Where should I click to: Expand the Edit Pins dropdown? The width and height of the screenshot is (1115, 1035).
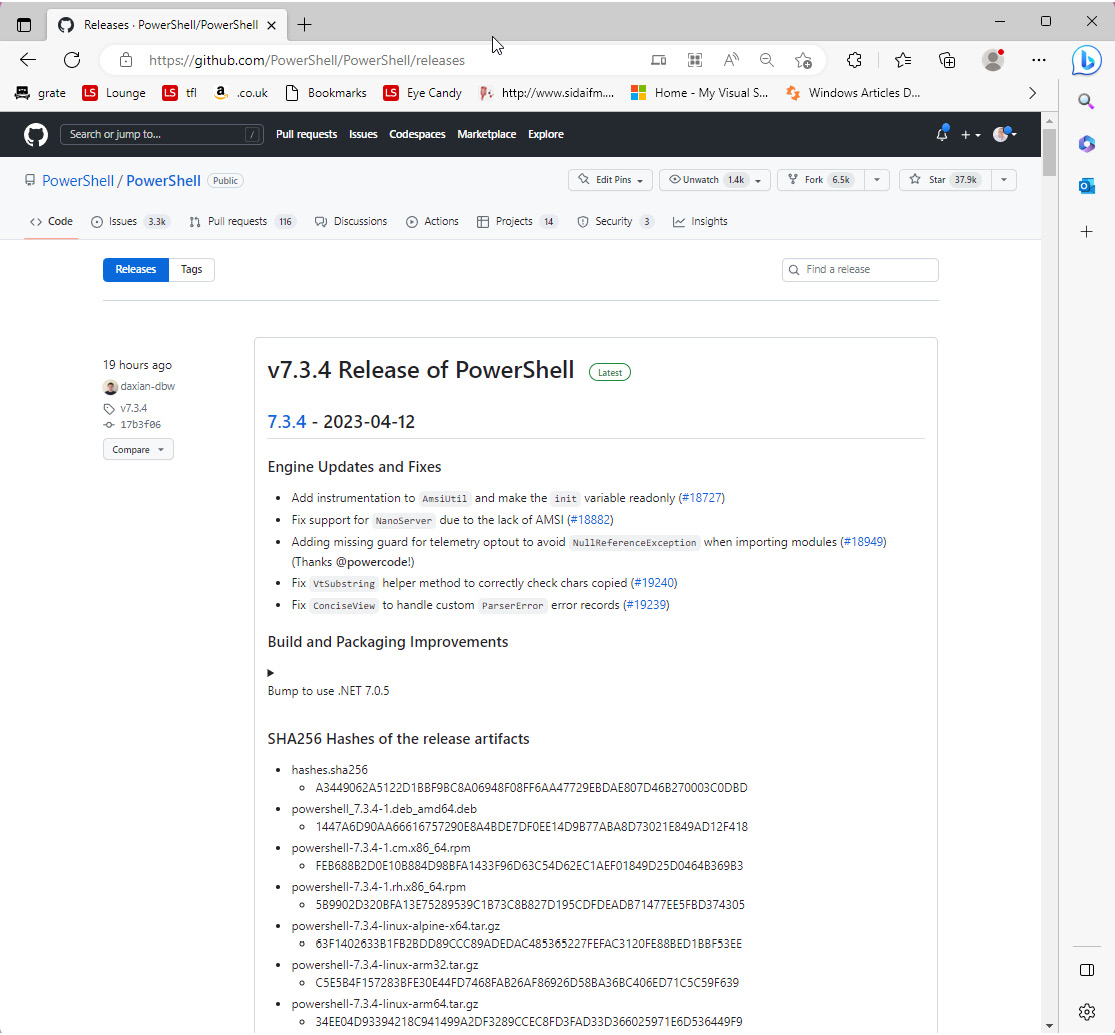coord(611,181)
